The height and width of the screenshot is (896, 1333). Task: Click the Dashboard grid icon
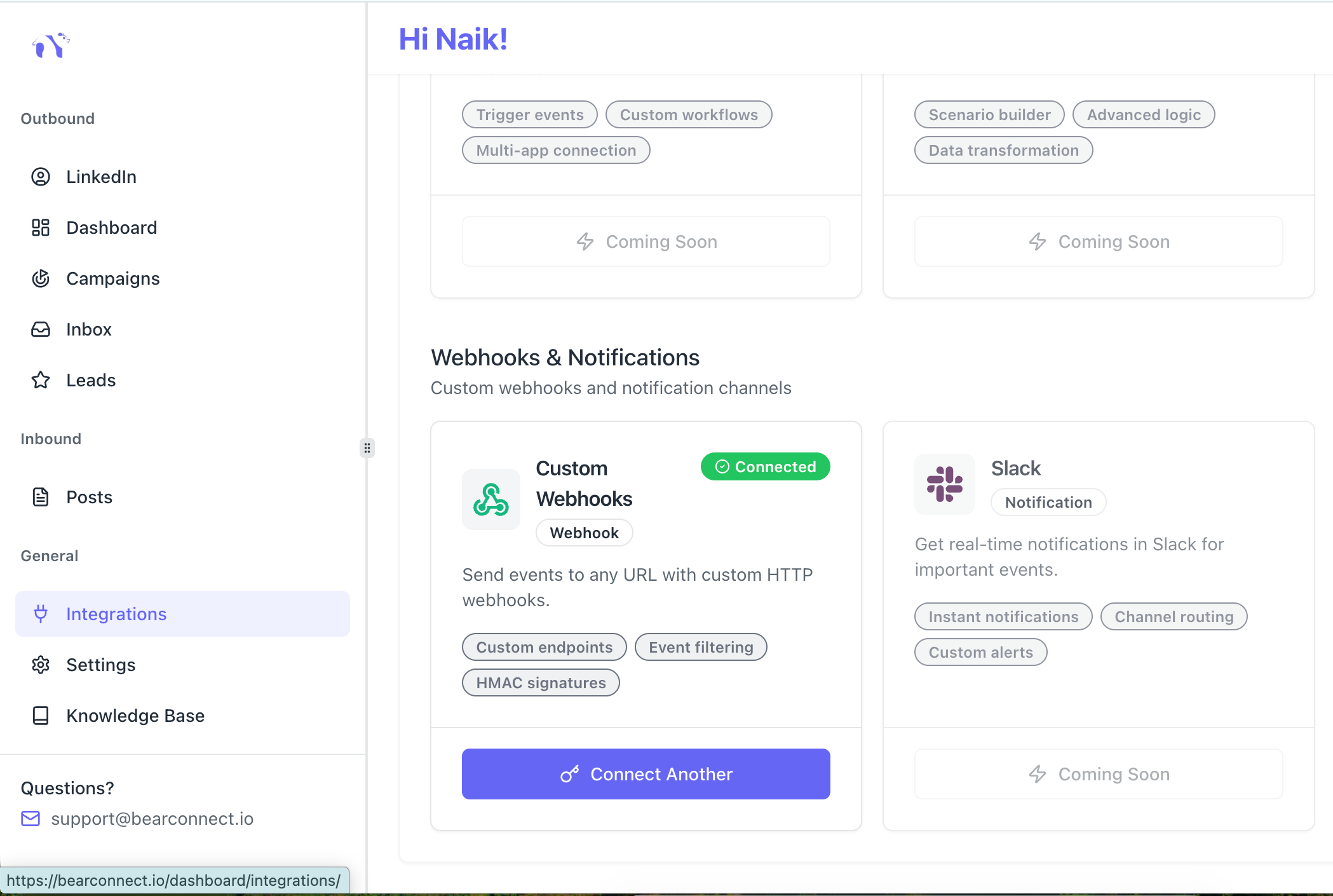pos(41,227)
